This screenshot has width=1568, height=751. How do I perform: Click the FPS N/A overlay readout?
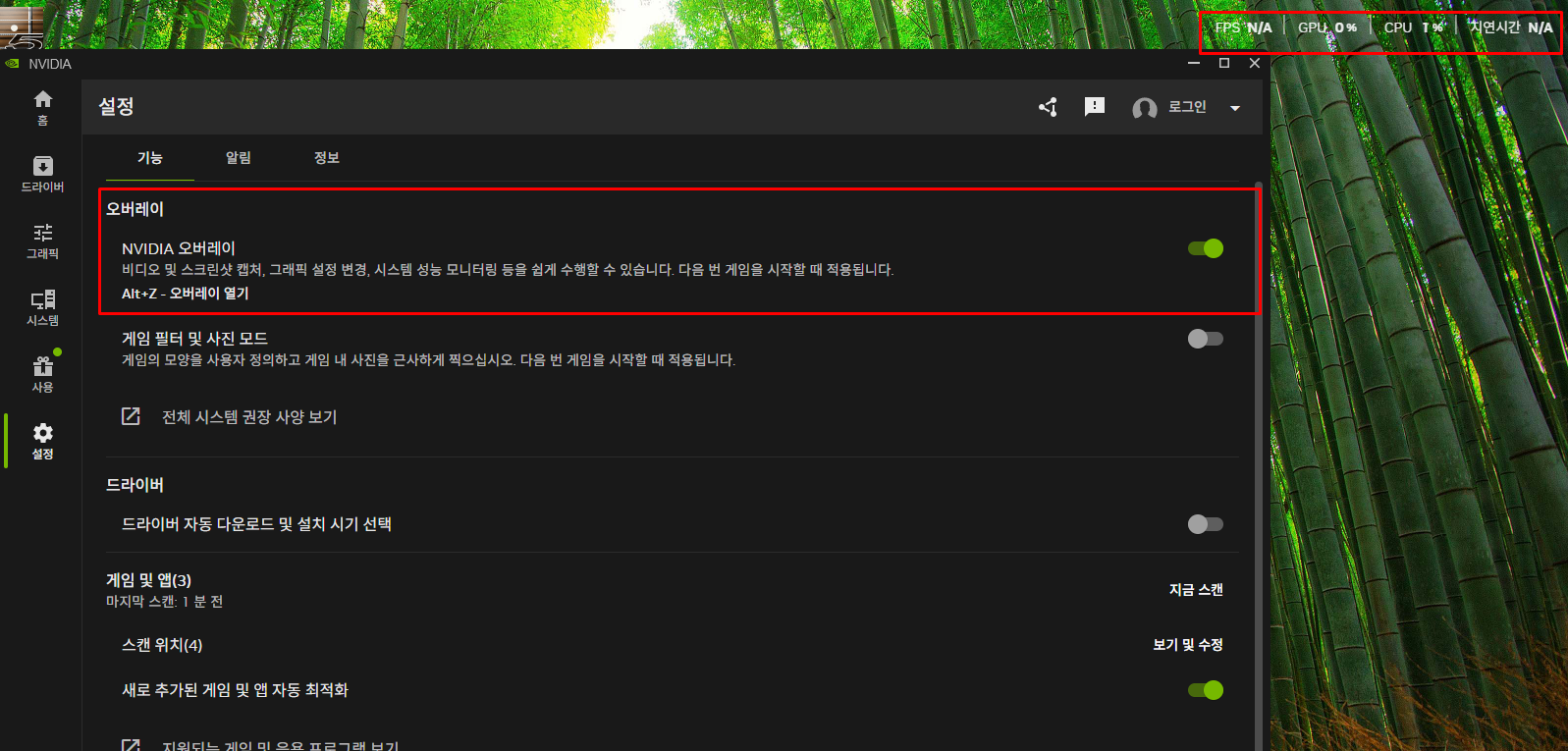coord(1243,27)
